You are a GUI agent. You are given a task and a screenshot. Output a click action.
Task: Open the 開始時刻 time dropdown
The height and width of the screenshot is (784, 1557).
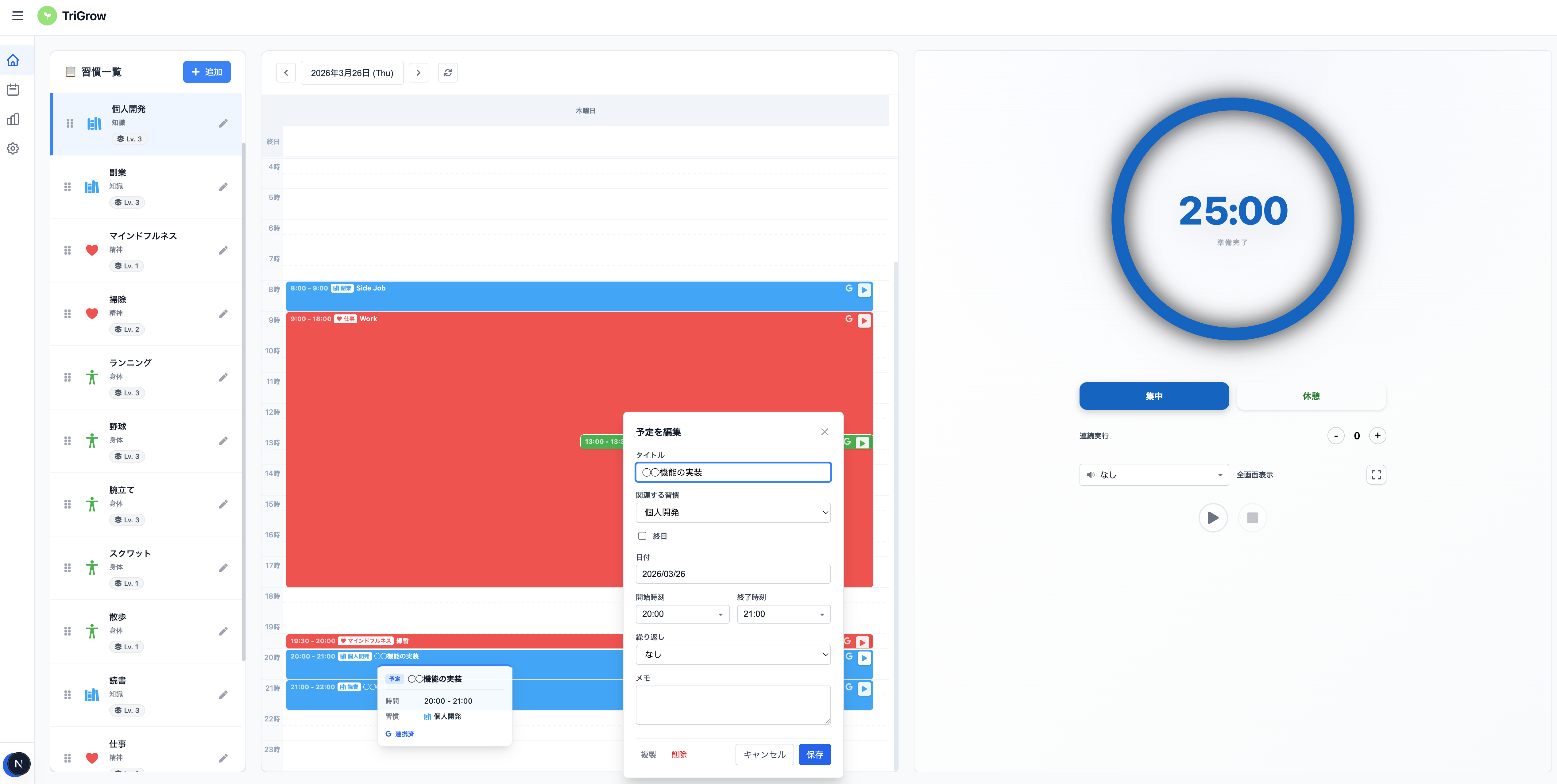682,614
